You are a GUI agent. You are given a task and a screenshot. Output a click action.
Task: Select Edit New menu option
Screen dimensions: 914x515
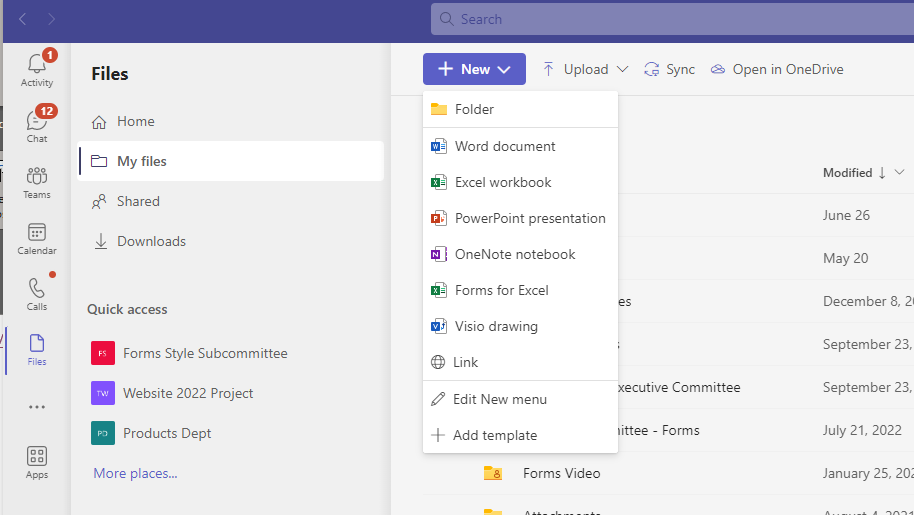520,399
